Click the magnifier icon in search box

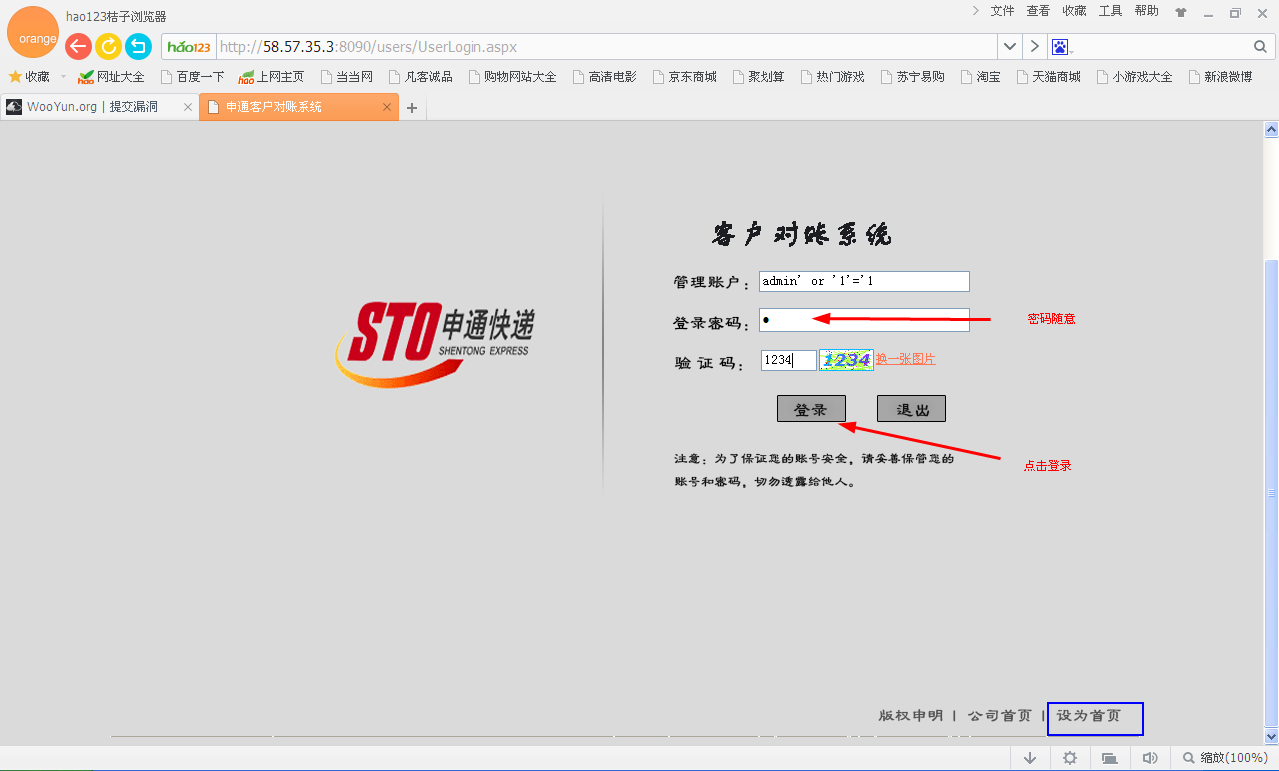click(1260, 47)
